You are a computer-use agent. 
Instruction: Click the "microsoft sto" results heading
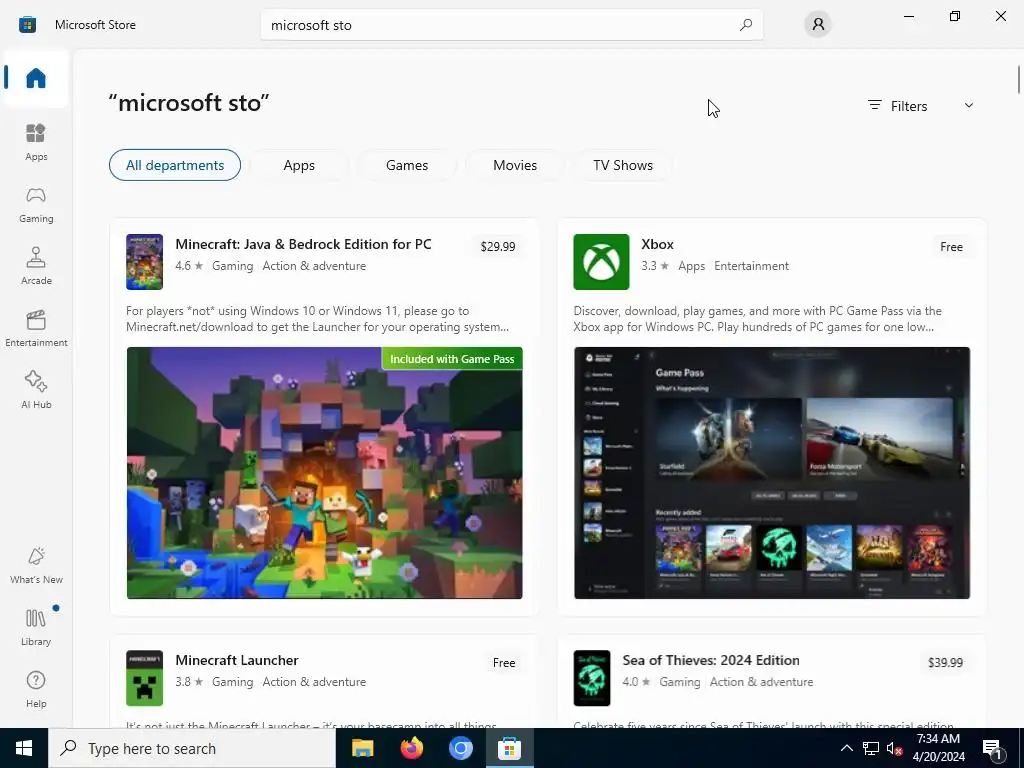pyautogui.click(x=189, y=103)
